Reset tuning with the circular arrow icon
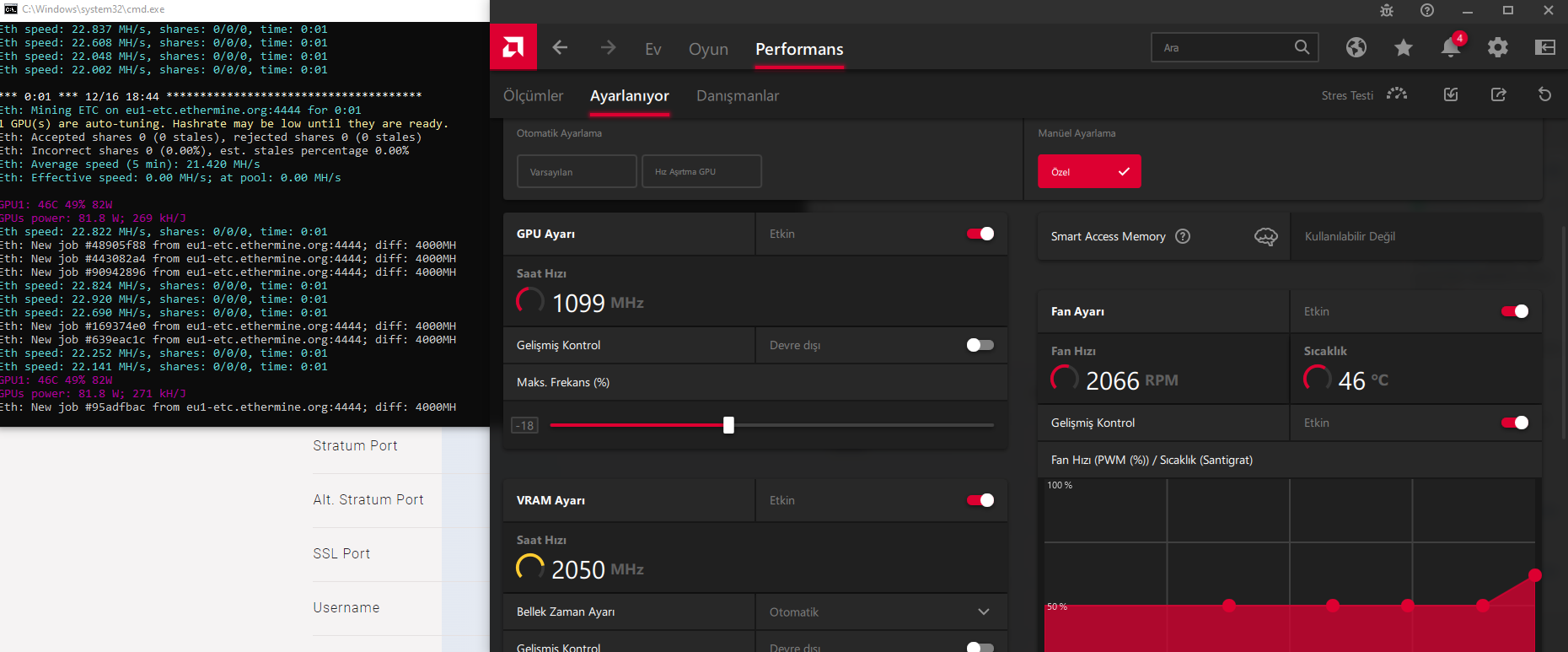 coord(1544,94)
